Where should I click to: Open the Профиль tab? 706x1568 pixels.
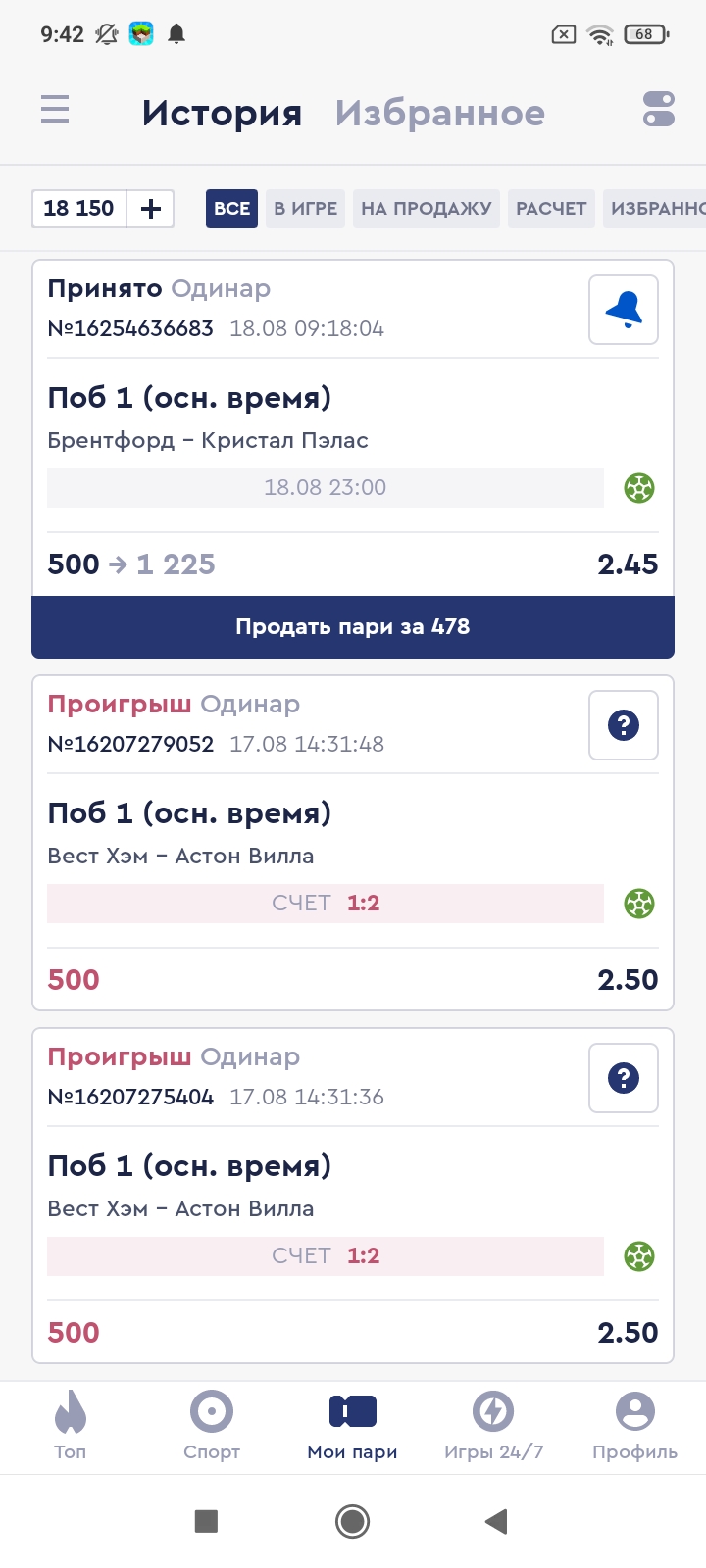634,1426
